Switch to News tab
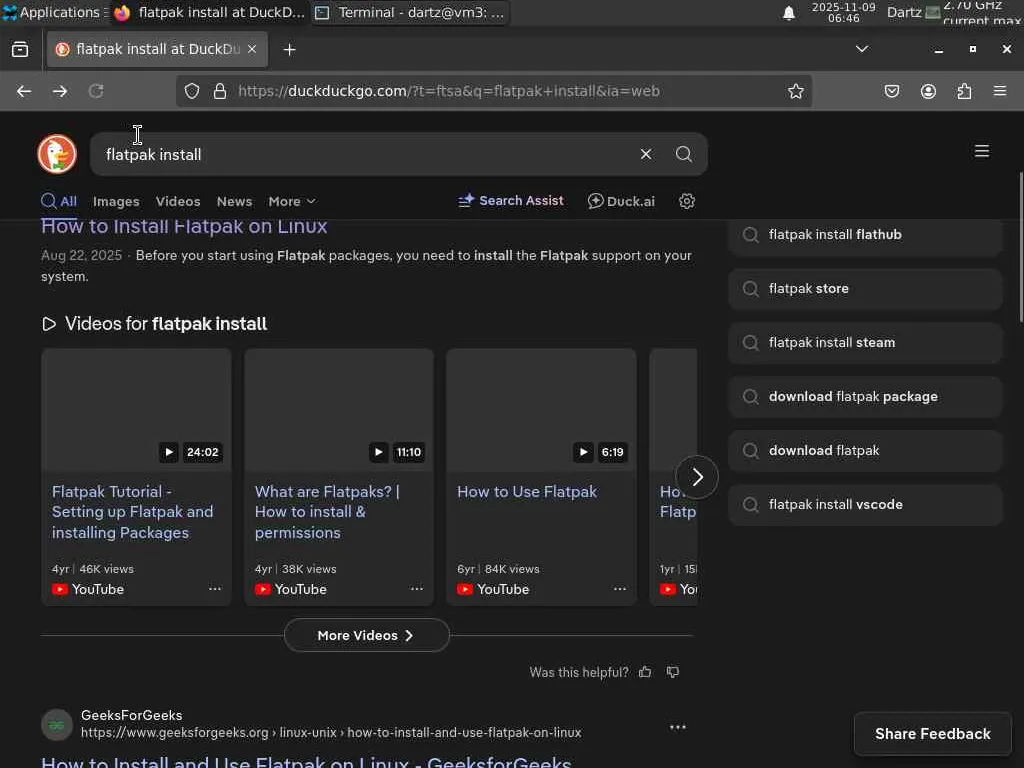Screen dimensions: 1024x768 pos(234,202)
